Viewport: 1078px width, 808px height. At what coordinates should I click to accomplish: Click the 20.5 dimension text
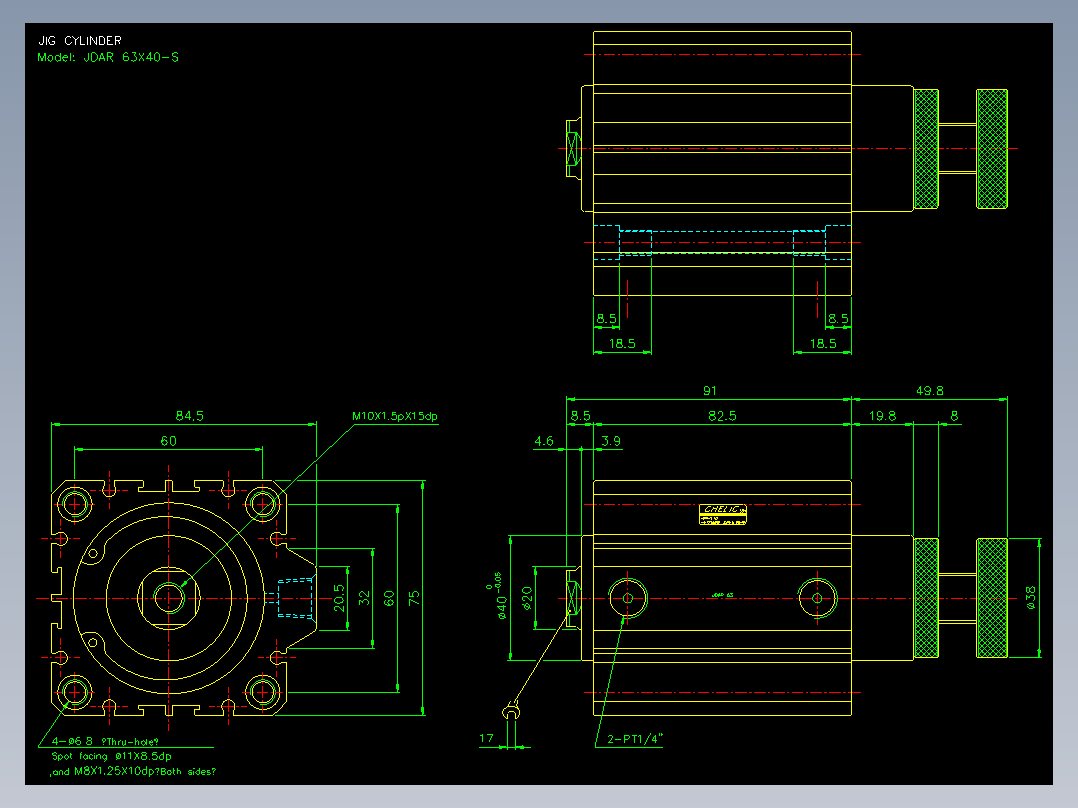339,598
